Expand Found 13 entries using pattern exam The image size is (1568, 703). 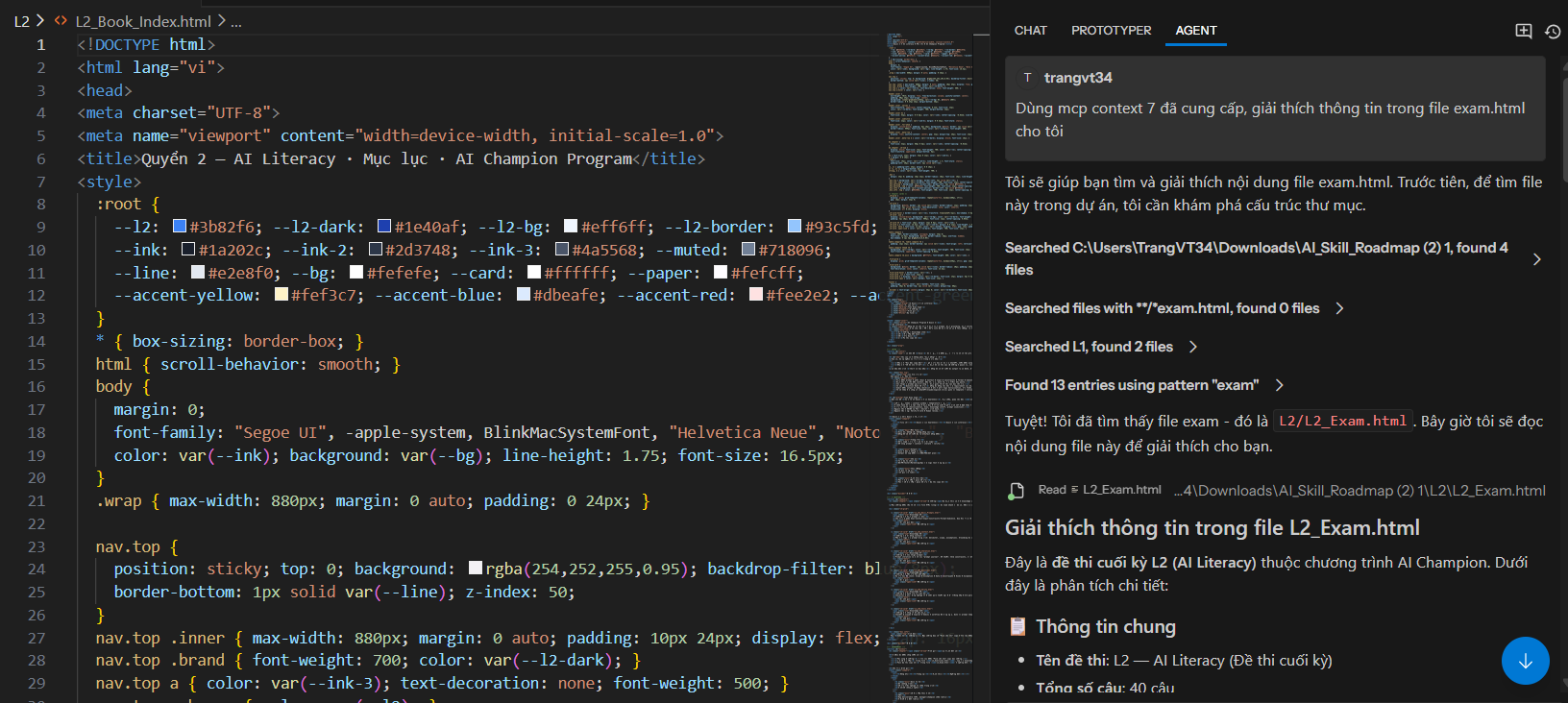(x=1279, y=385)
